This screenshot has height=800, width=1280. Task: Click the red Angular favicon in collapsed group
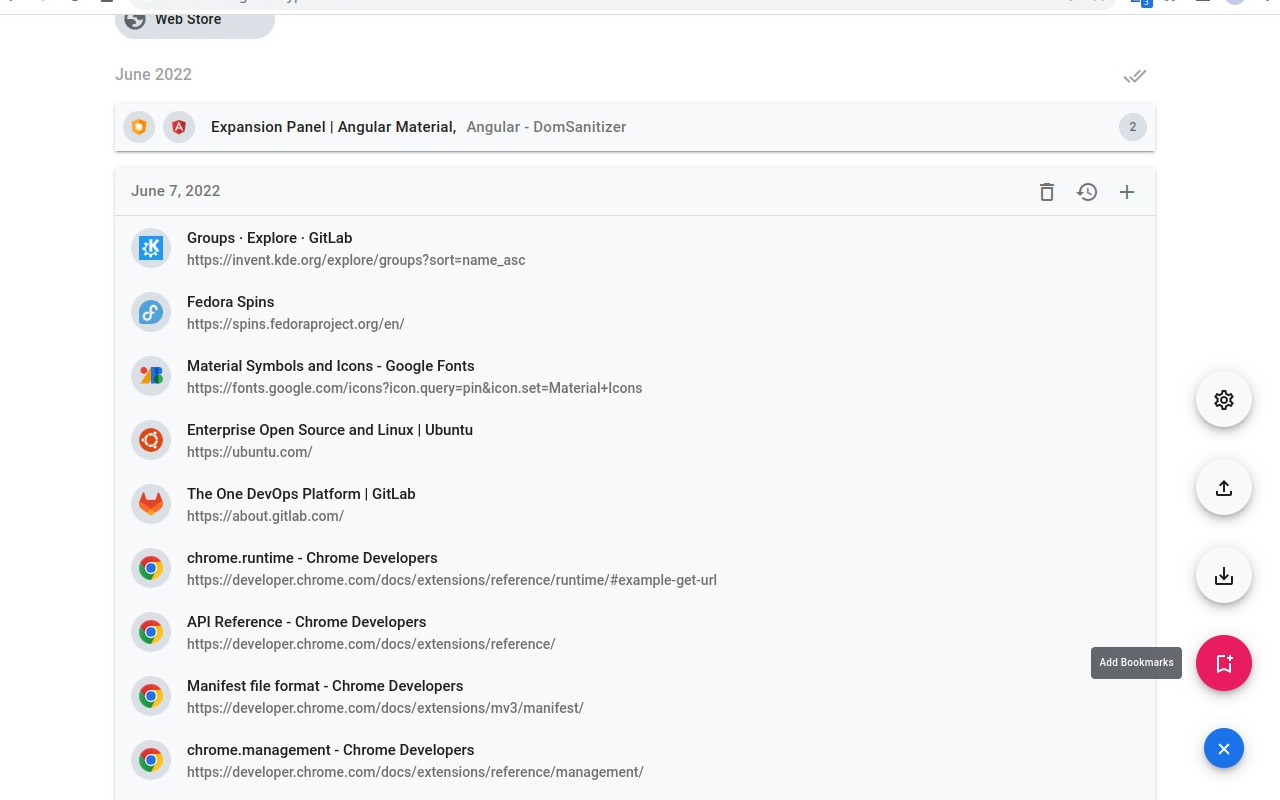pos(179,127)
